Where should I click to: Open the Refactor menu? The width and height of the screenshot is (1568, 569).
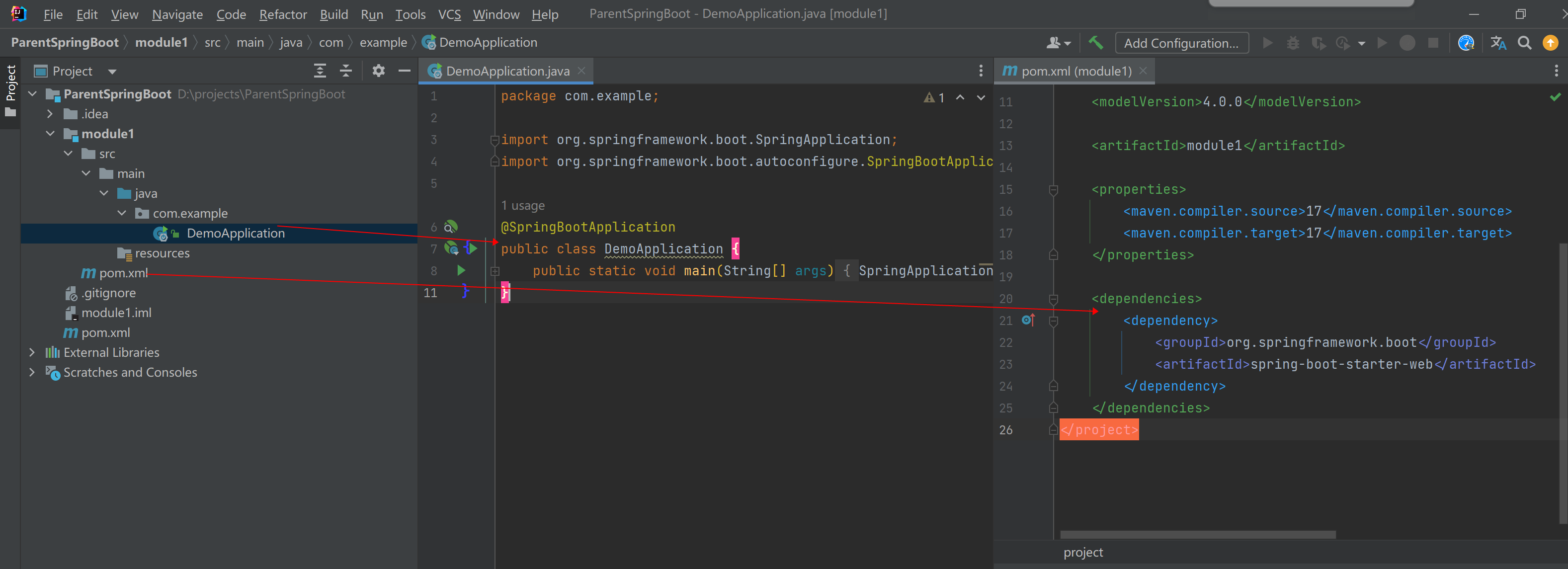283,14
